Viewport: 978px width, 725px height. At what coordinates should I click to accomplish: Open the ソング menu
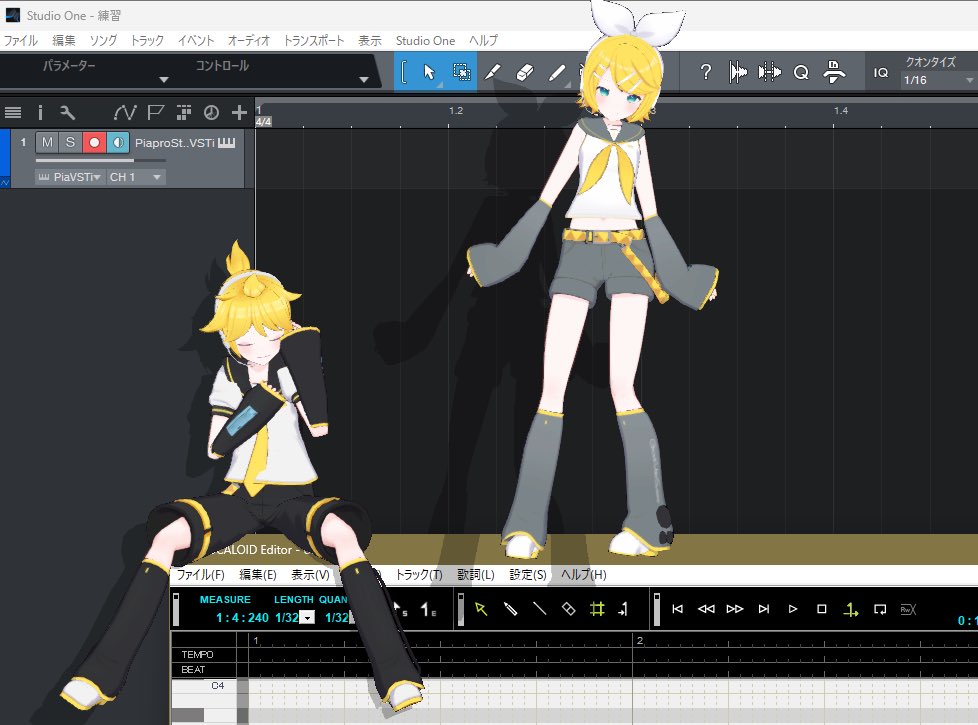[x=103, y=41]
